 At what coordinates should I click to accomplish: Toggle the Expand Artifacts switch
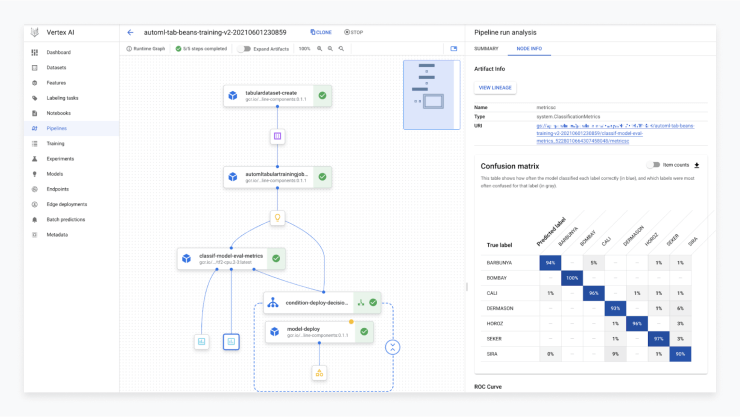tap(244, 49)
